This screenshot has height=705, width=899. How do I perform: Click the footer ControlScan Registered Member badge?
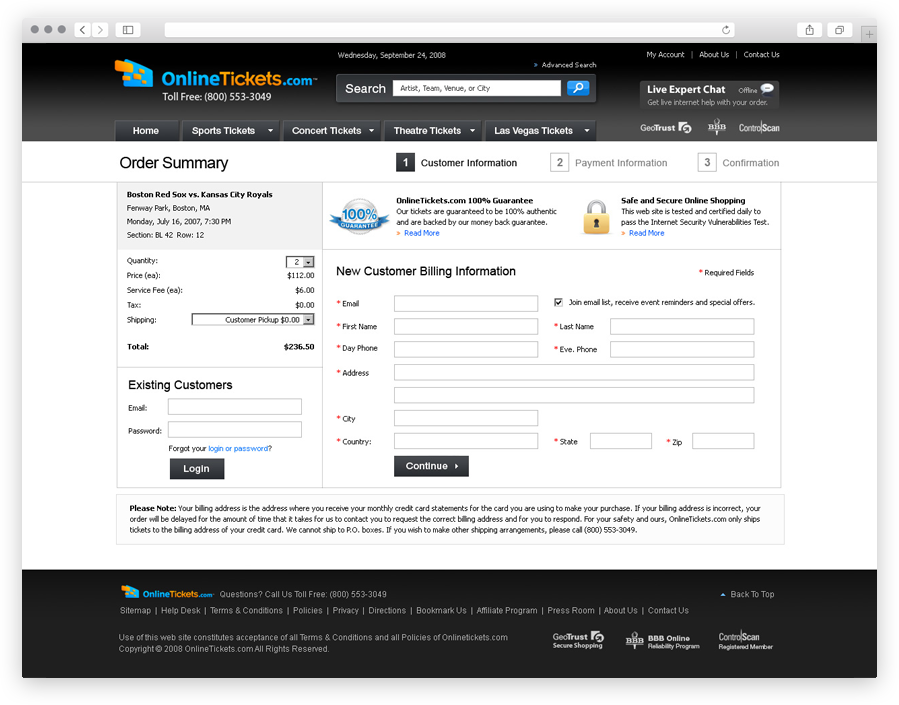tap(745, 640)
